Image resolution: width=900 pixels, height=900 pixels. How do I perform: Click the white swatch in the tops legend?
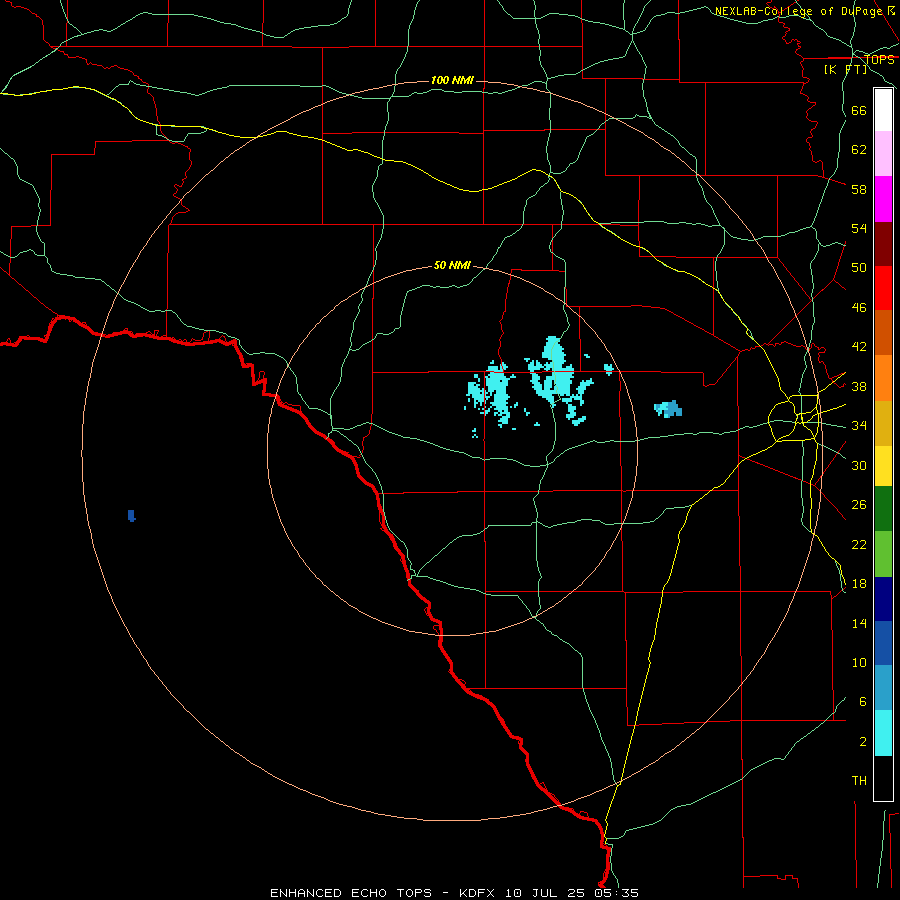pos(883,110)
